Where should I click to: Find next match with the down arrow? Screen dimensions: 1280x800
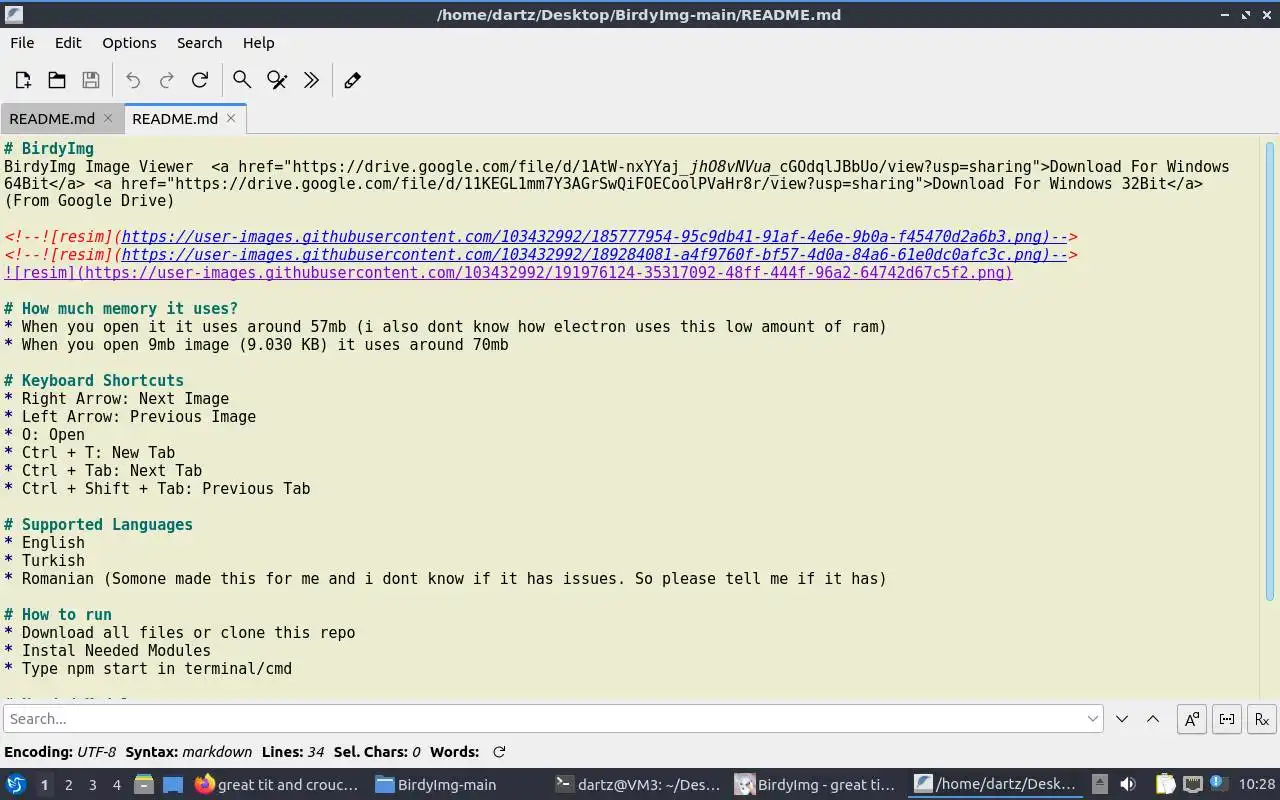coord(1122,719)
